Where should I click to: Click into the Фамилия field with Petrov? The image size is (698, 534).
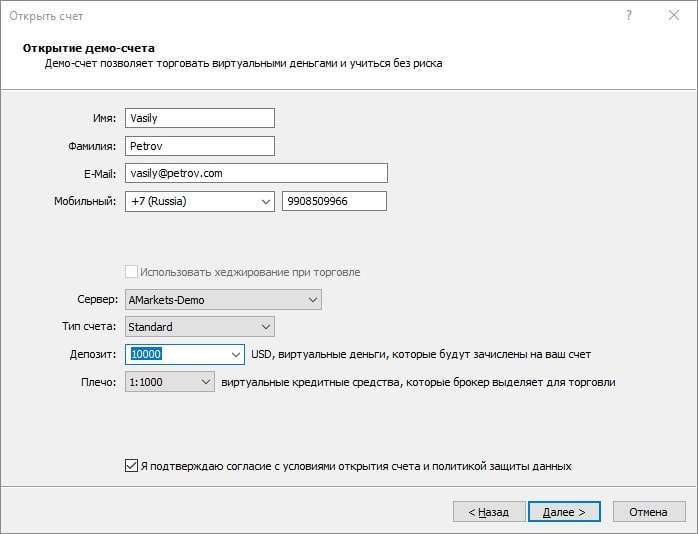(200, 146)
